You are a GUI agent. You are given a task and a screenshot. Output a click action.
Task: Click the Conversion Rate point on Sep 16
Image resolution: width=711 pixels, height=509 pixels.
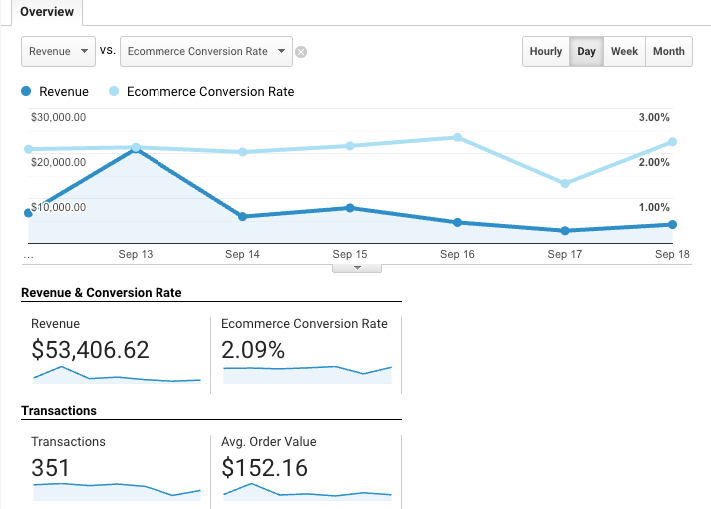point(458,137)
